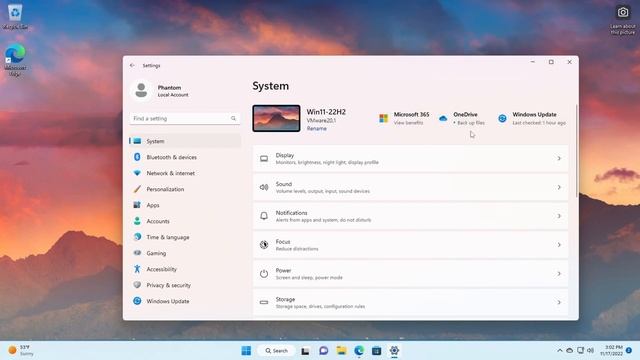Click the volume tray icon
The width and height of the screenshot is (640, 360).
(x=590, y=351)
